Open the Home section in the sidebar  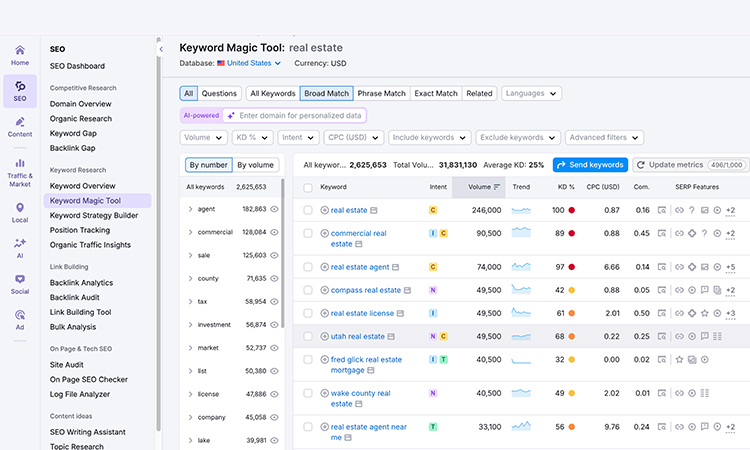tap(20, 55)
